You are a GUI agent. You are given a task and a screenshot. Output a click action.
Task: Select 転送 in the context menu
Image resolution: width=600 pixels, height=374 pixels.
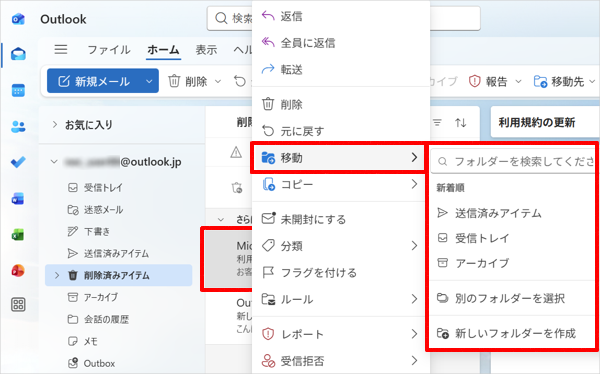point(341,69)
